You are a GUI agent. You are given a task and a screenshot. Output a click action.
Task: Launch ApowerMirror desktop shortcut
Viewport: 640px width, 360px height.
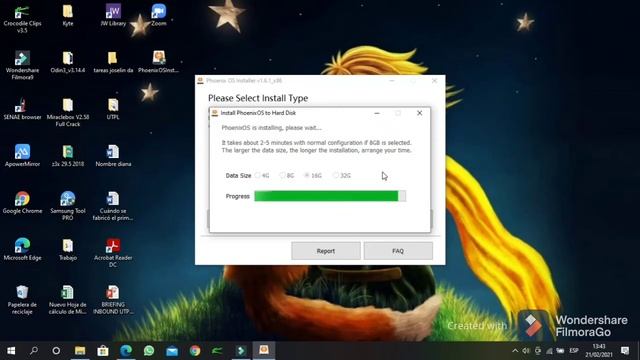tap(22, 156)
